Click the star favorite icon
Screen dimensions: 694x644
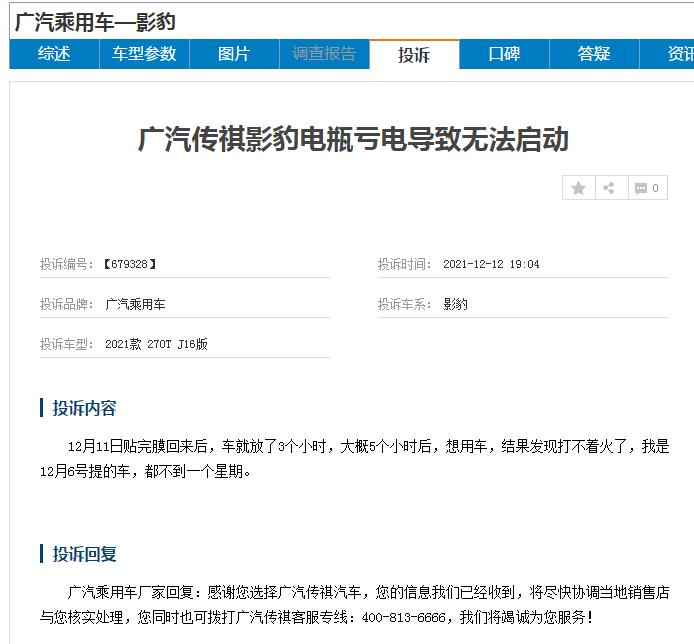click(578, 188)
